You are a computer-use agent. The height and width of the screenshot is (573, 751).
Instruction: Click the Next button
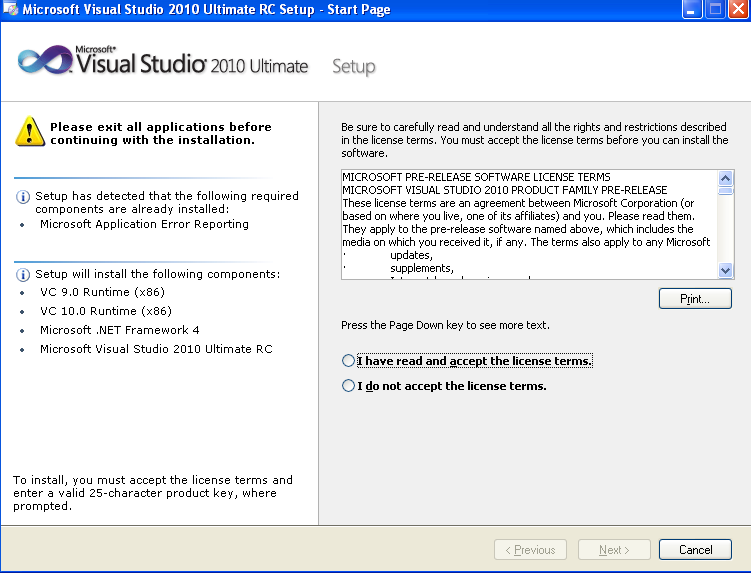pyautogui.click(x=613, y=550)
